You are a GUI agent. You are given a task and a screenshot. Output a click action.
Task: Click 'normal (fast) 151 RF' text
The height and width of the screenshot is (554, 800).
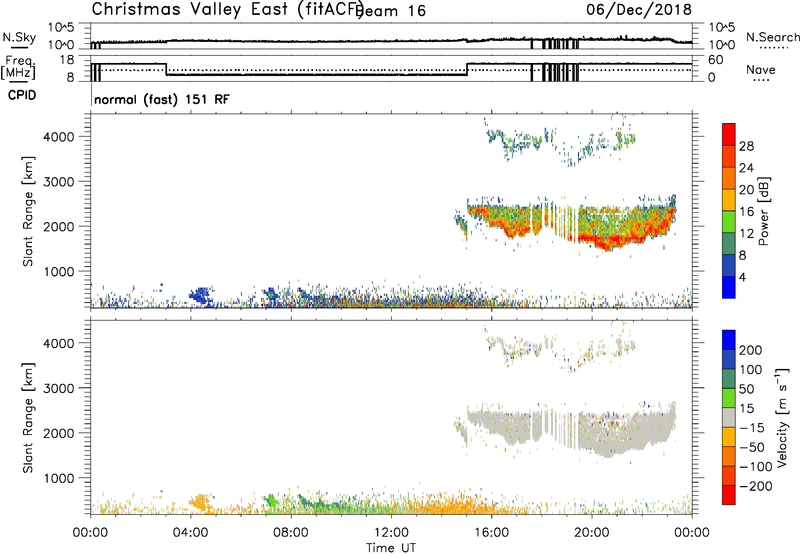[162, 99]
